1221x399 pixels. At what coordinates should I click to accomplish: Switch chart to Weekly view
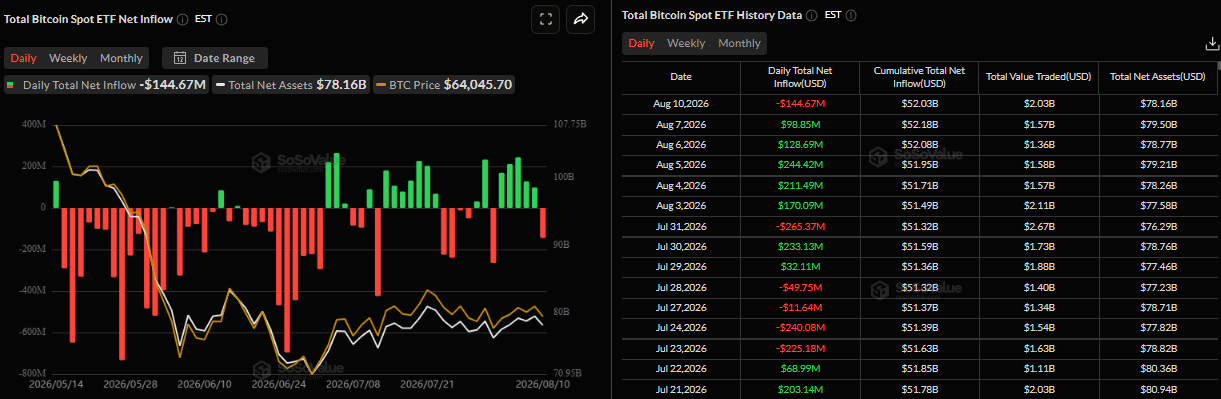click(68, 58)
